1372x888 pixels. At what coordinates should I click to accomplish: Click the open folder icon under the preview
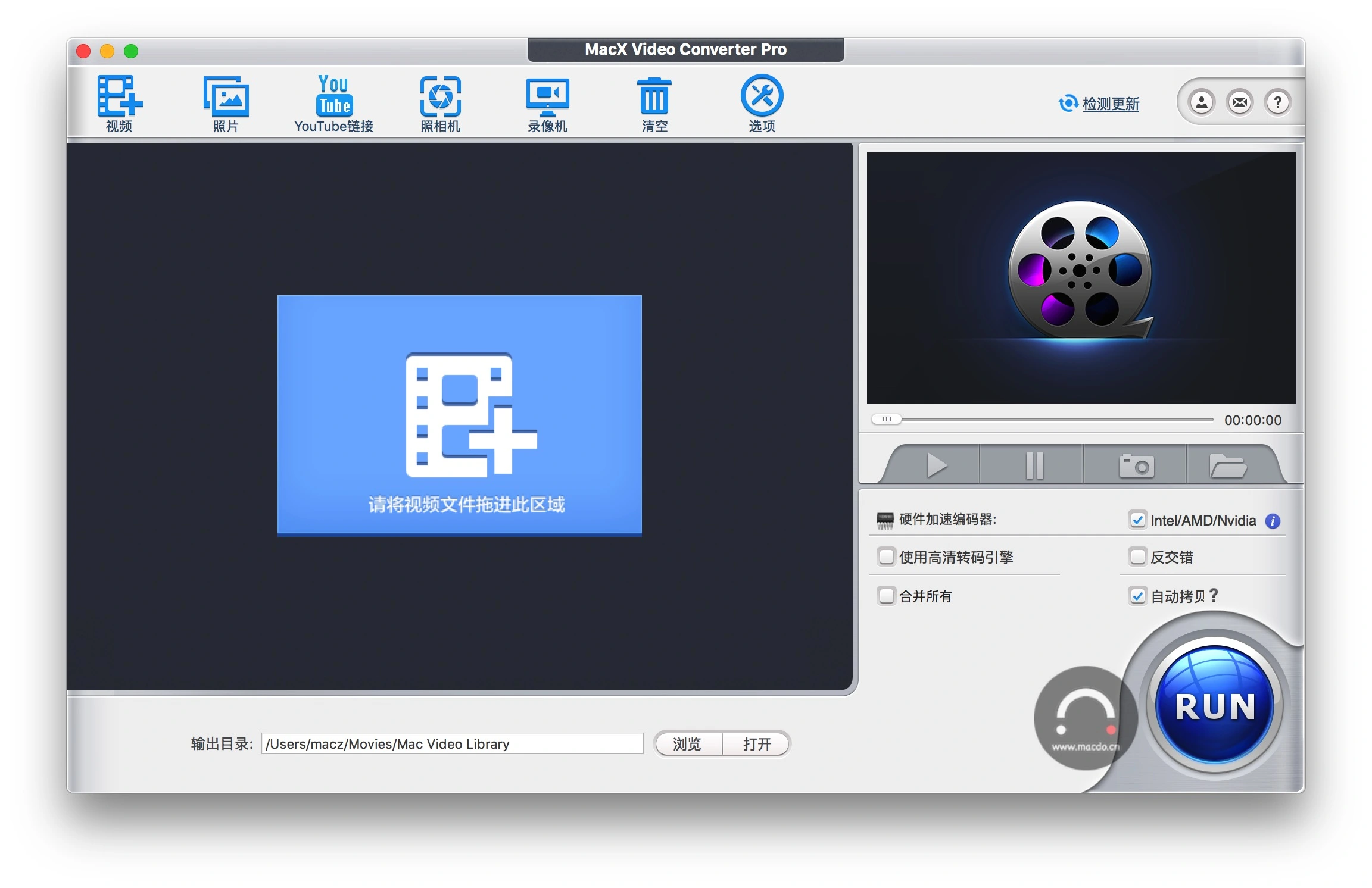point(1227,465)
